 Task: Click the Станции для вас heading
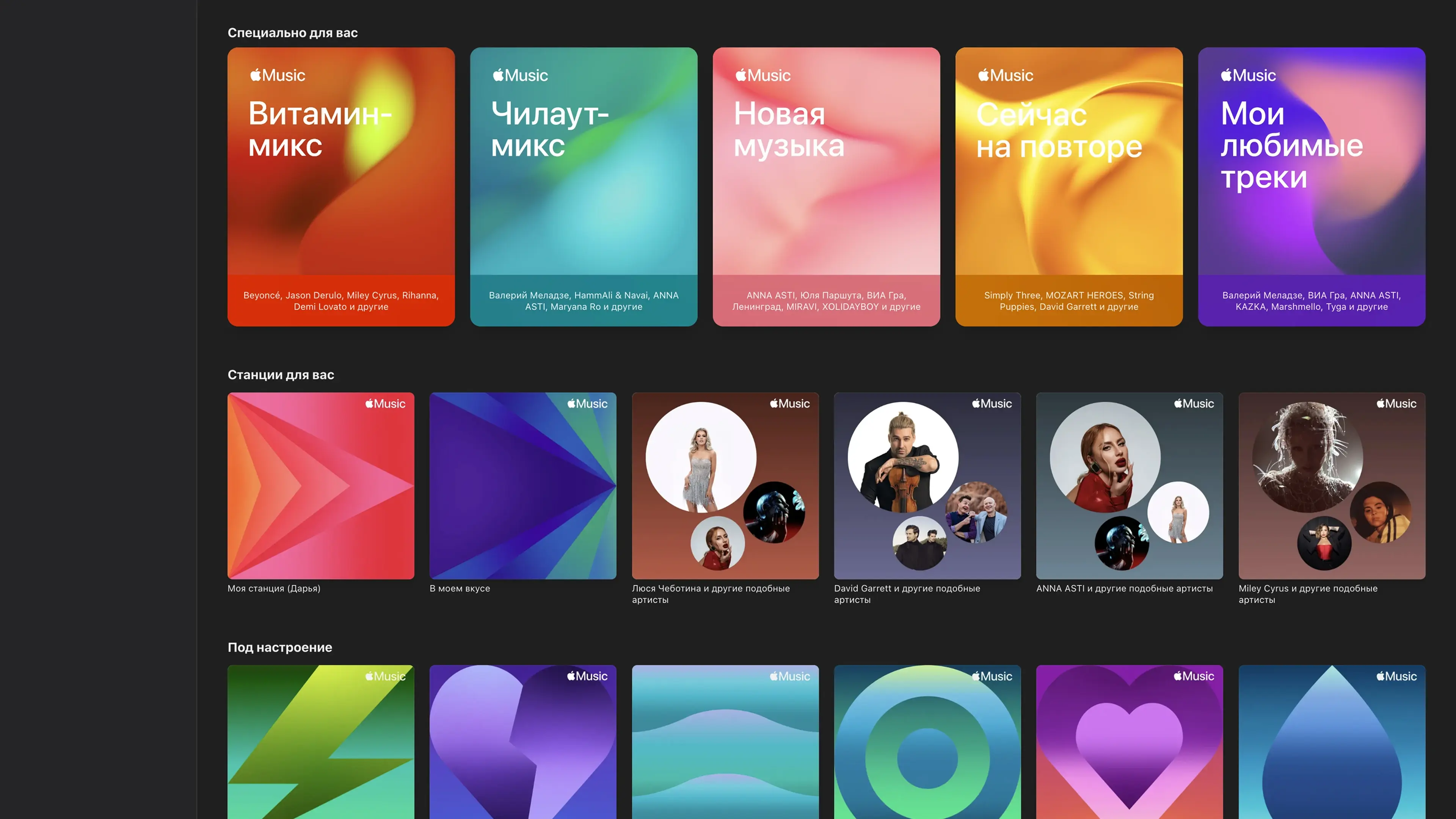(280, 375)
